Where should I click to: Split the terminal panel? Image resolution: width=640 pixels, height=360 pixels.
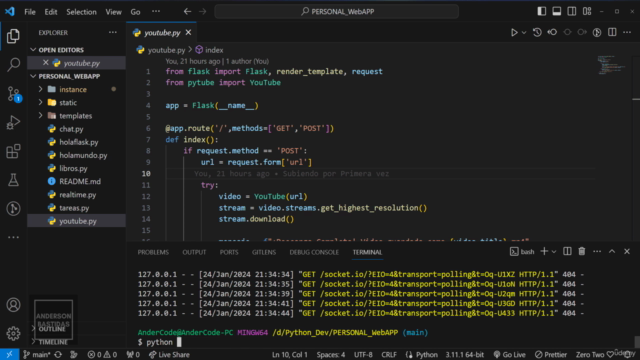[567, 251]
